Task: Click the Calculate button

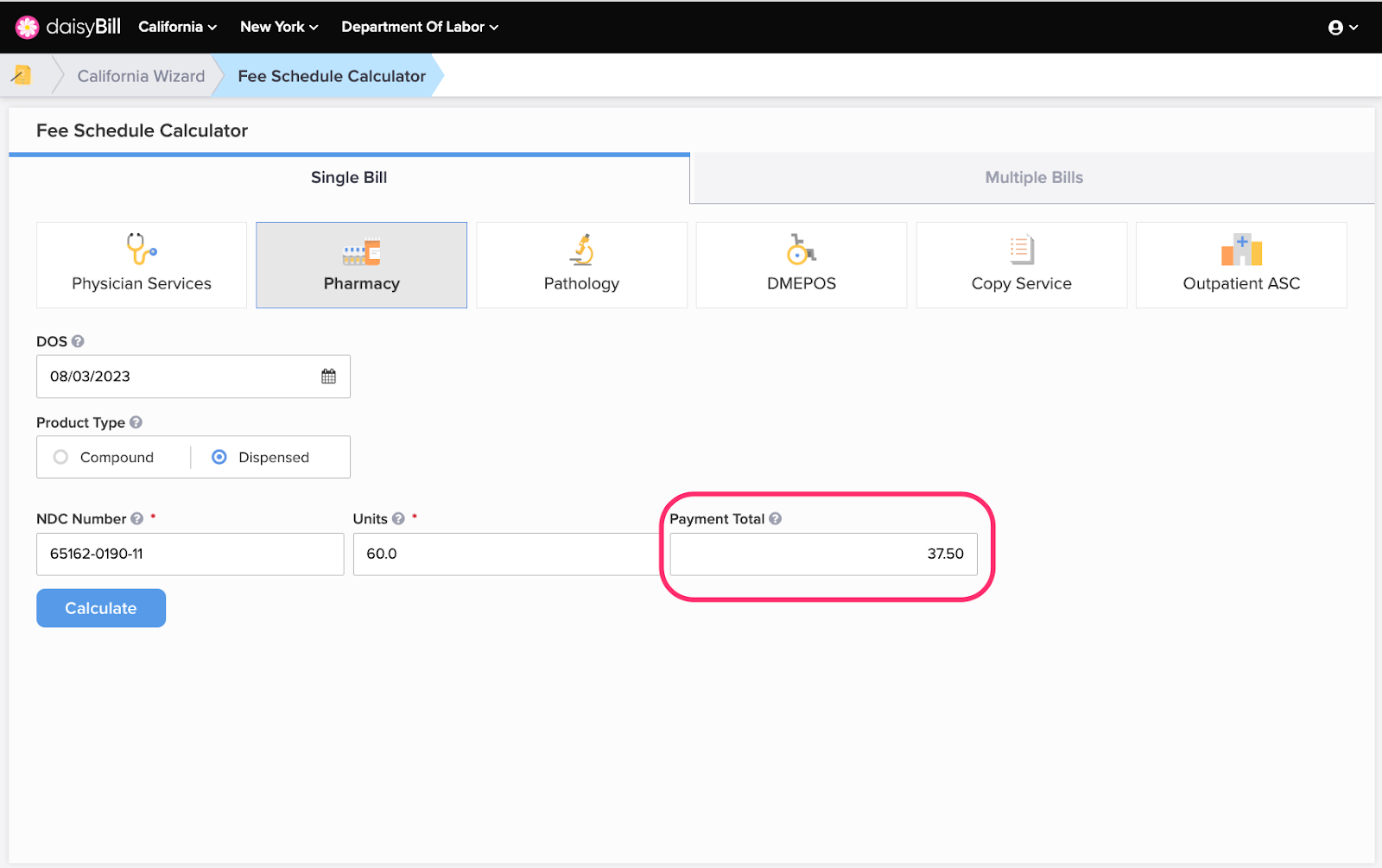Action: pos(101,608)
